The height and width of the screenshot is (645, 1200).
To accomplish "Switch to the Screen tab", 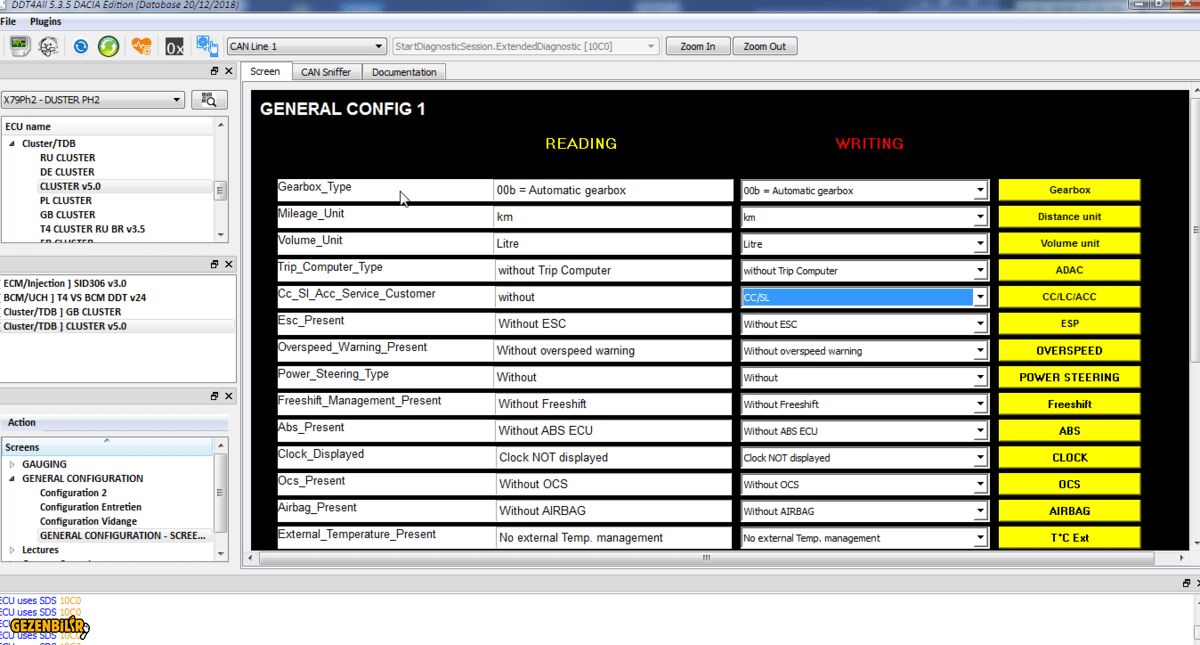I will [x=265, y=71].
